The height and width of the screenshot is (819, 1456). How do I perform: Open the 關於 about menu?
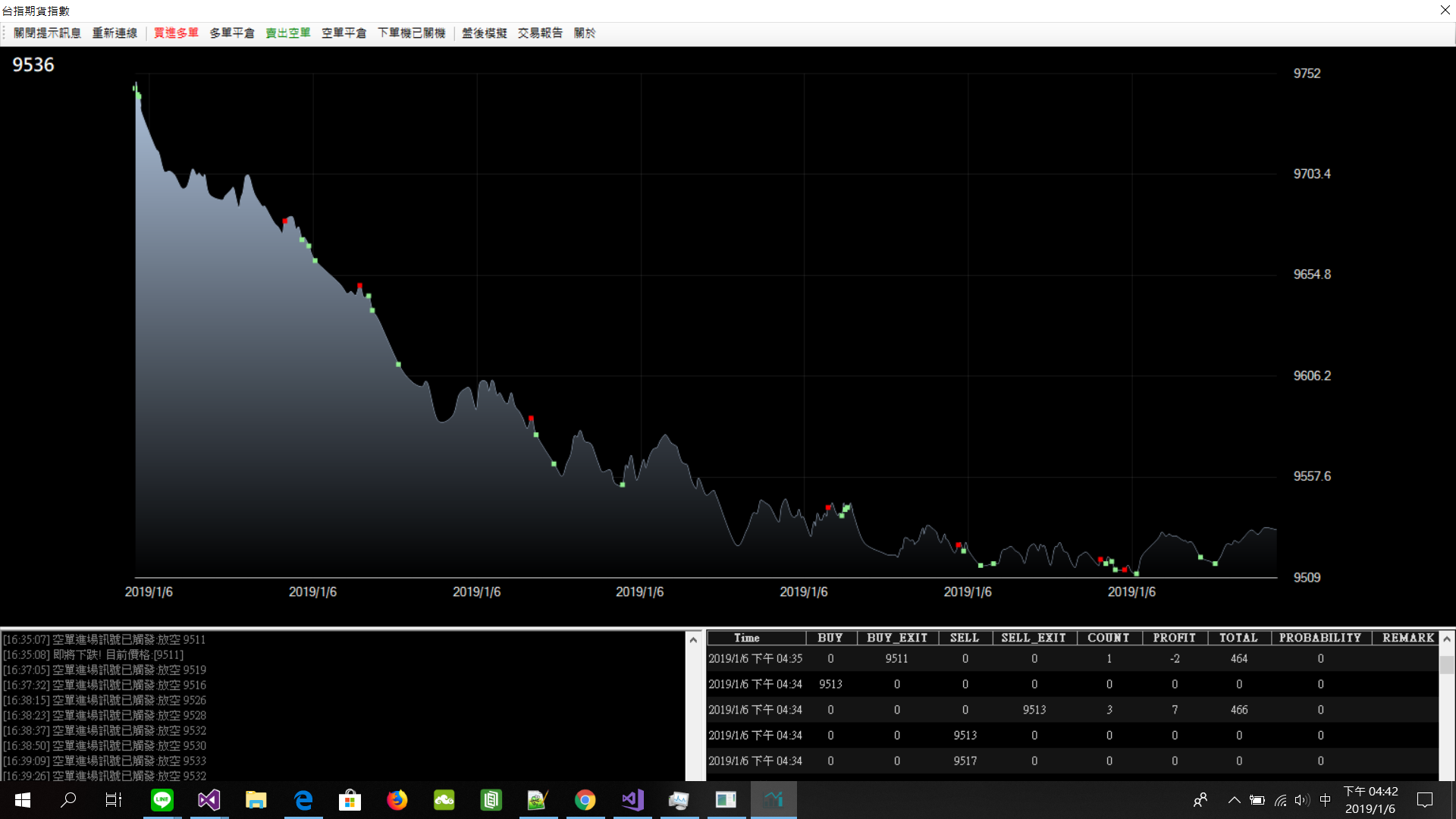585,33
